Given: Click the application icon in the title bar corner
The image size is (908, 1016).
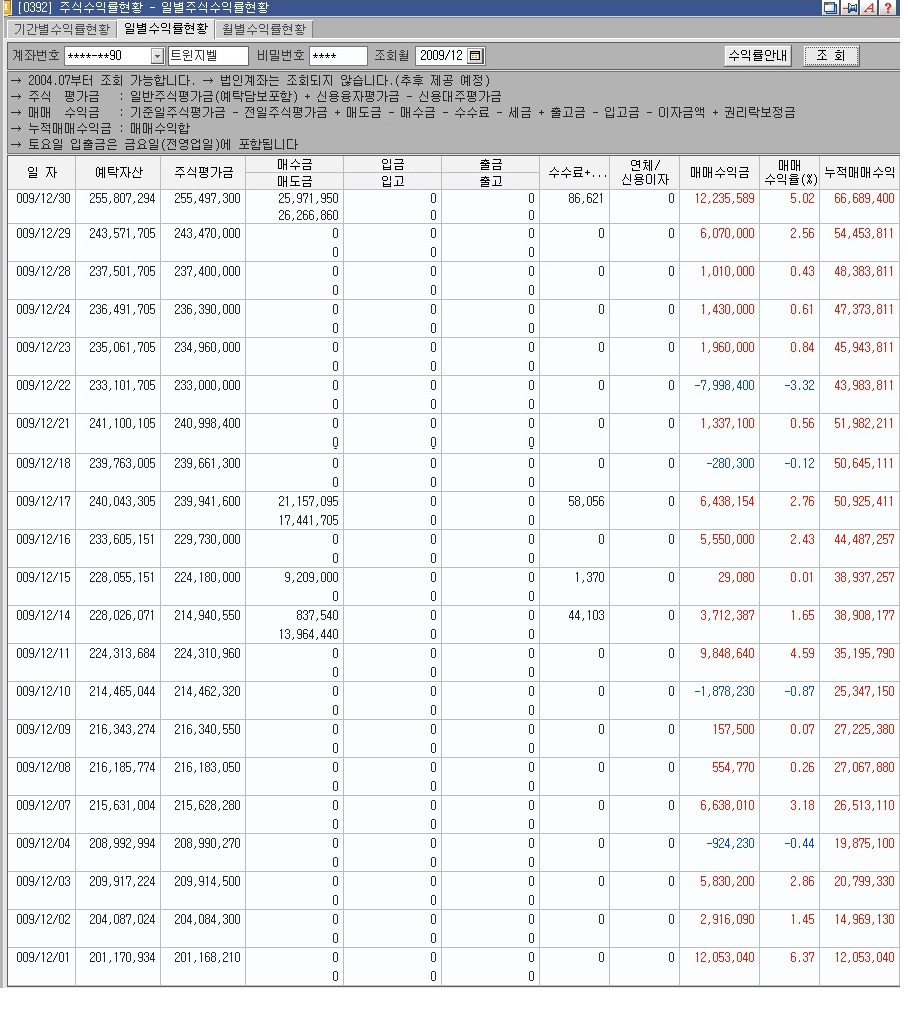Looking at the screenshot, I should click(x=8, y=8).
